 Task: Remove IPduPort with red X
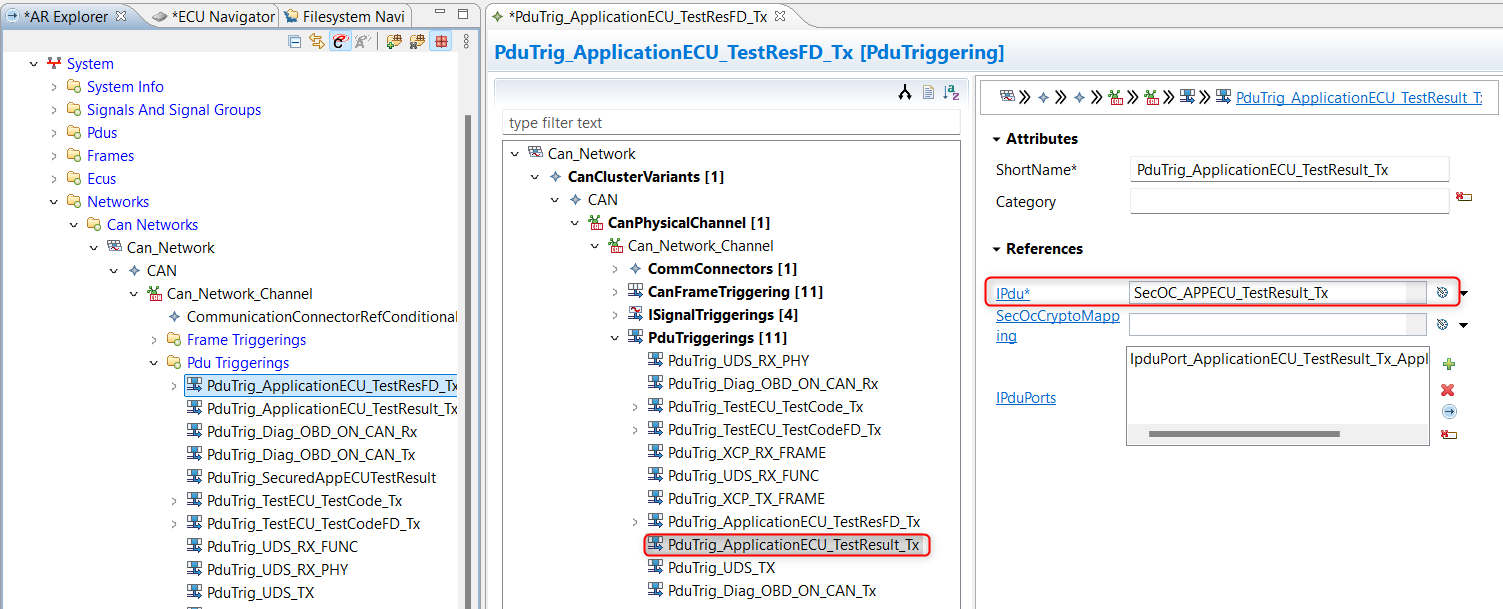click(x=1448, y=389)
